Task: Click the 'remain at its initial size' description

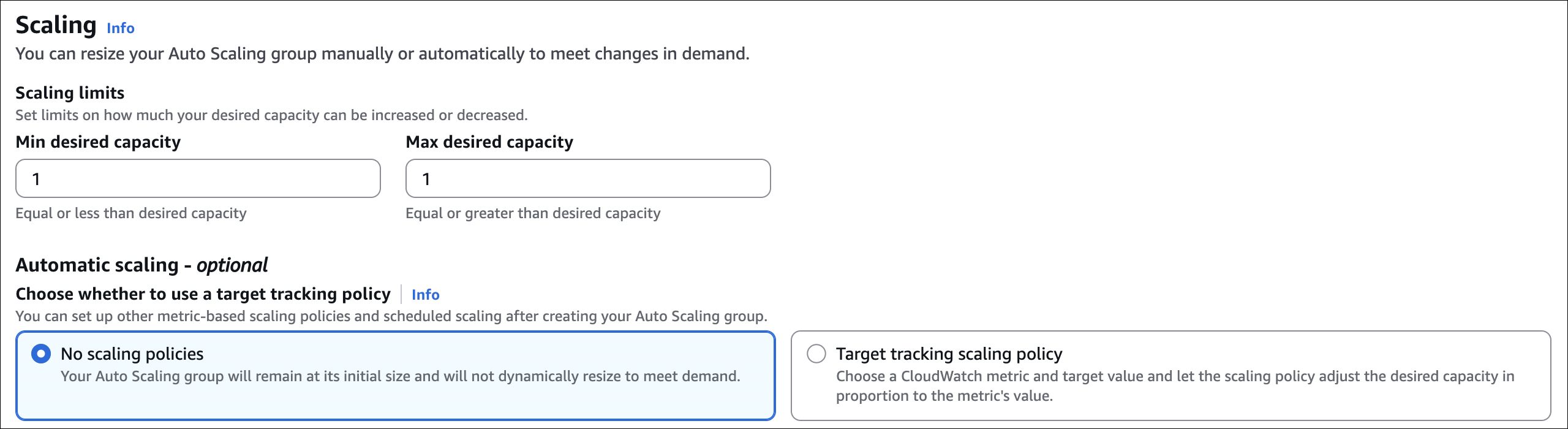Action: point(401,376)
